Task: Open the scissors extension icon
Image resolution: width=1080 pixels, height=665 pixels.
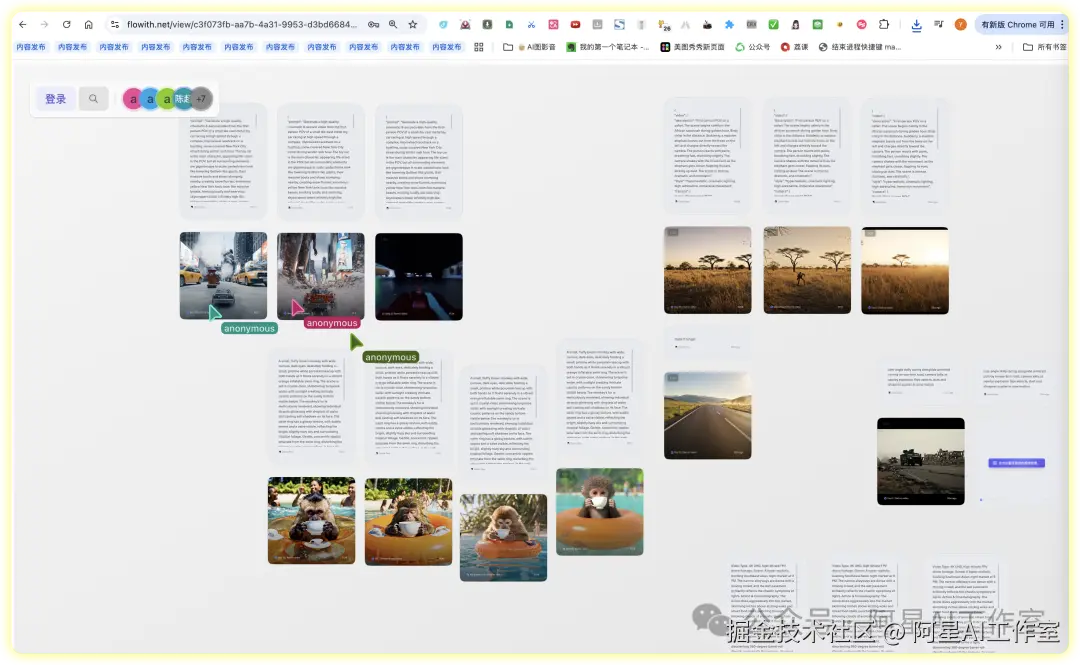Action: click(x=531, y=24)
